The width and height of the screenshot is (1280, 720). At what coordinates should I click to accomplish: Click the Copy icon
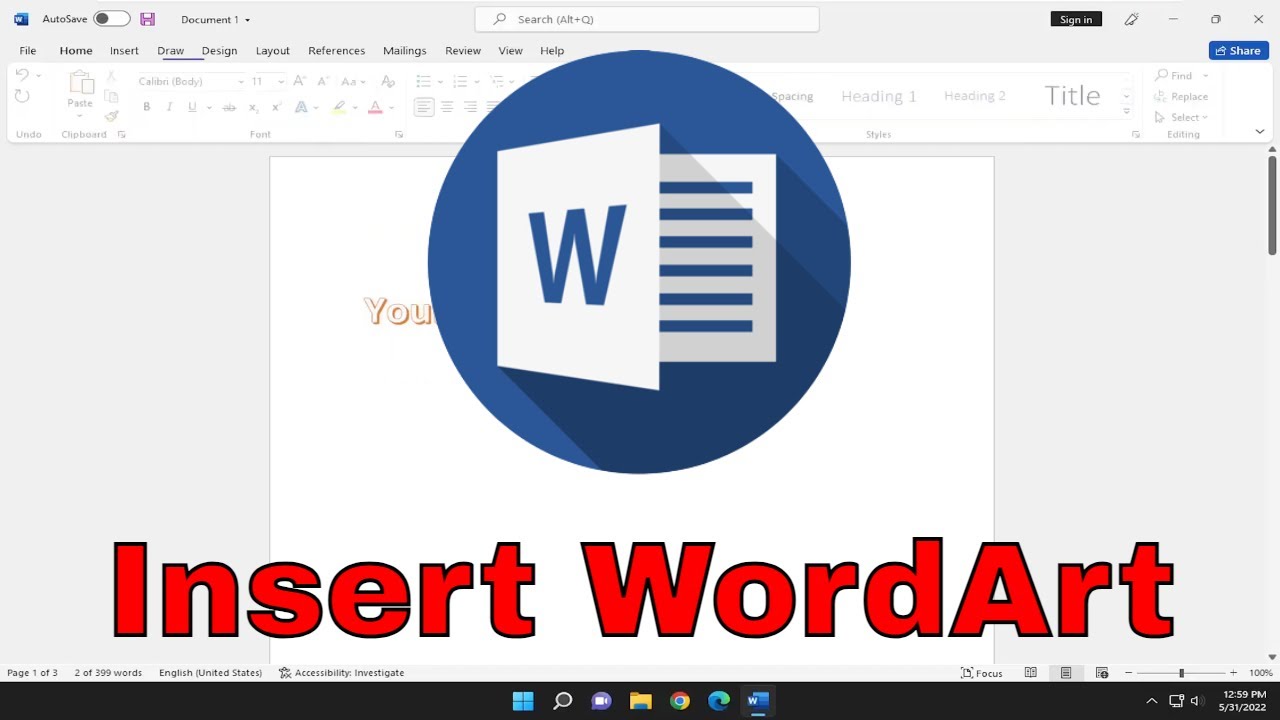click(x=111, y=96)
